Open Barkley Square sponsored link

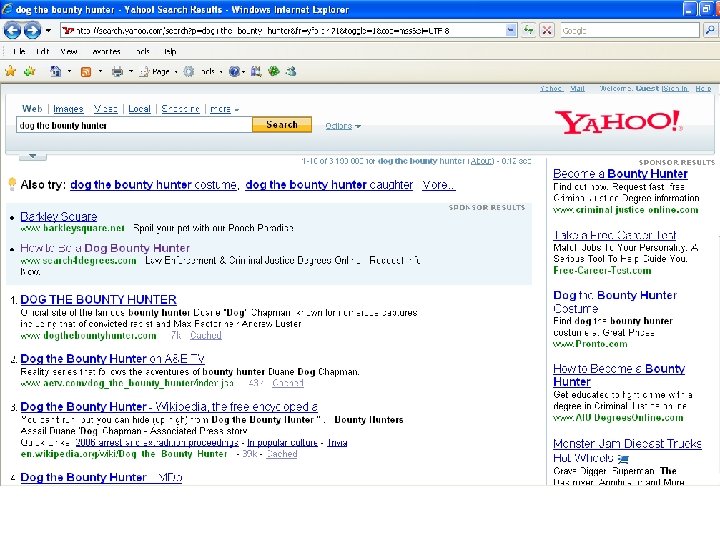click(59, 216)
